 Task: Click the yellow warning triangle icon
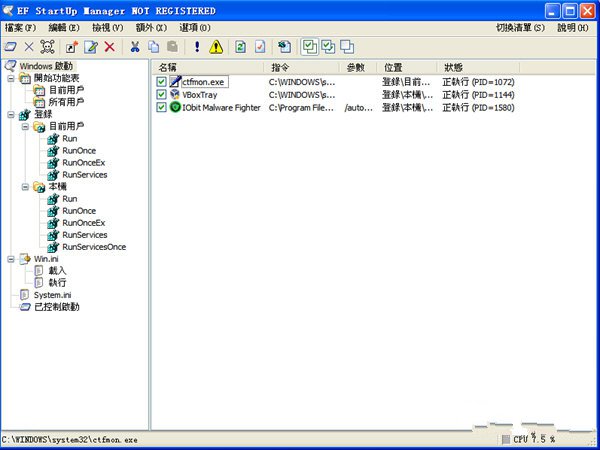pos(216,47)
